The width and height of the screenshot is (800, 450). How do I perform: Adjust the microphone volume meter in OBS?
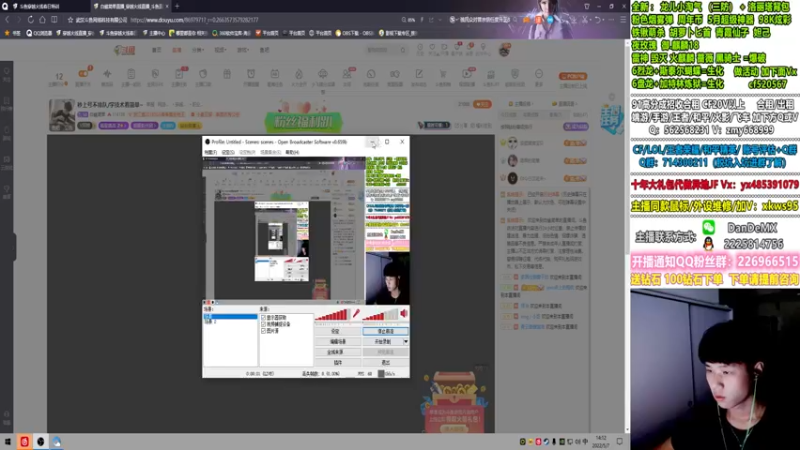[332, 314]
